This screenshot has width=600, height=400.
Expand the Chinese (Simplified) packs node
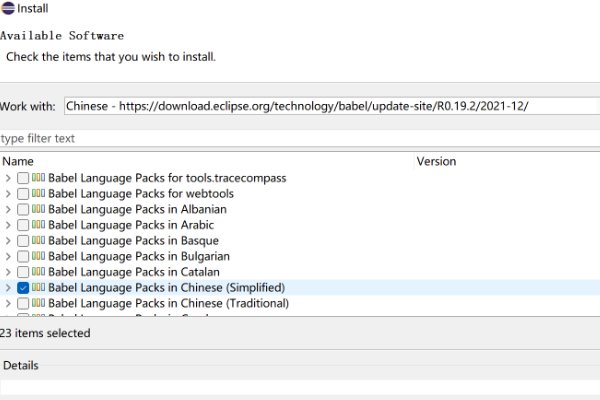8,288
